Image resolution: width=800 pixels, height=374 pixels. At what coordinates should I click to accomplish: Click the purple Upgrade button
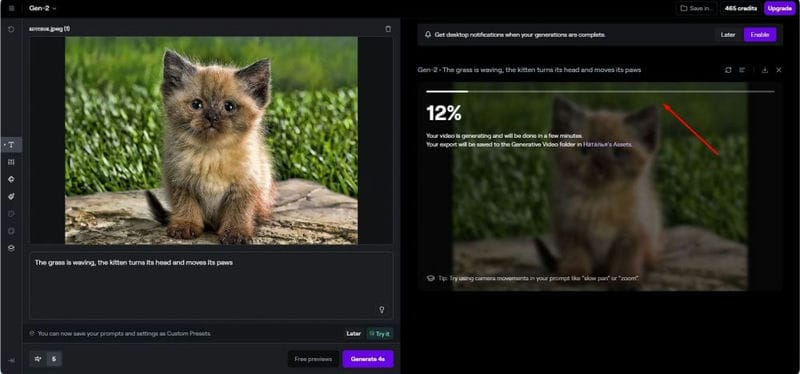pyautogui.click(x=780, y=8)
